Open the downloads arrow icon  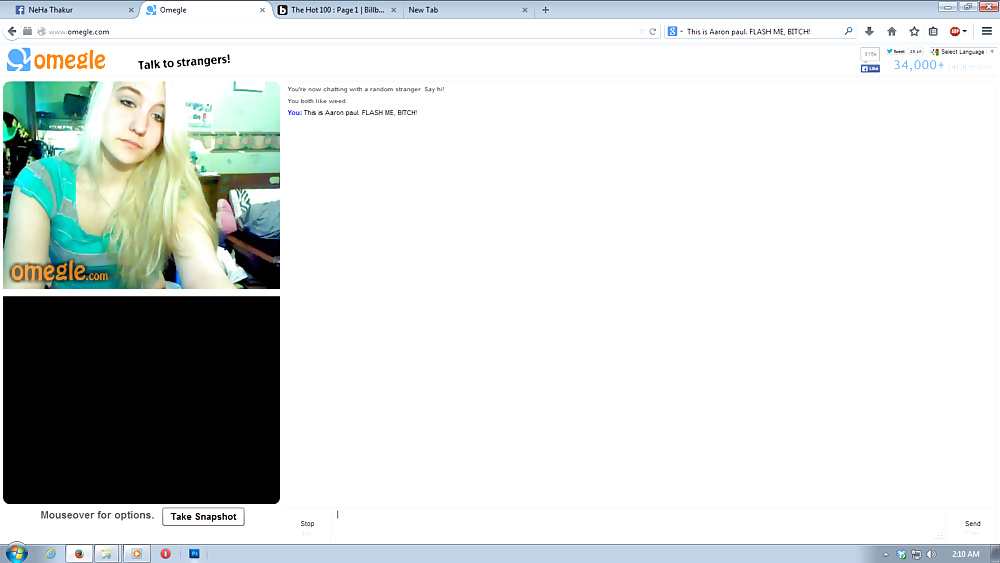click(869, 31)
